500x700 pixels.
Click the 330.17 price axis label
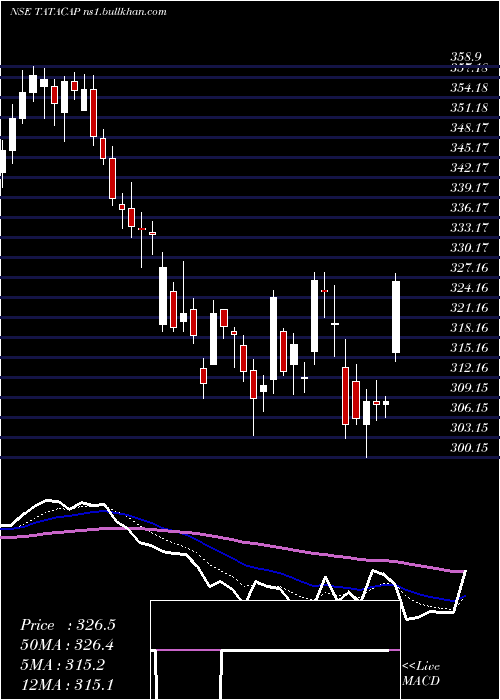468,248
